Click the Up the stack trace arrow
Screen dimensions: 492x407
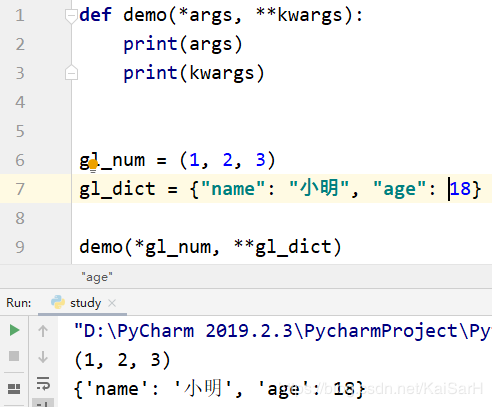[x=43, y=331]
